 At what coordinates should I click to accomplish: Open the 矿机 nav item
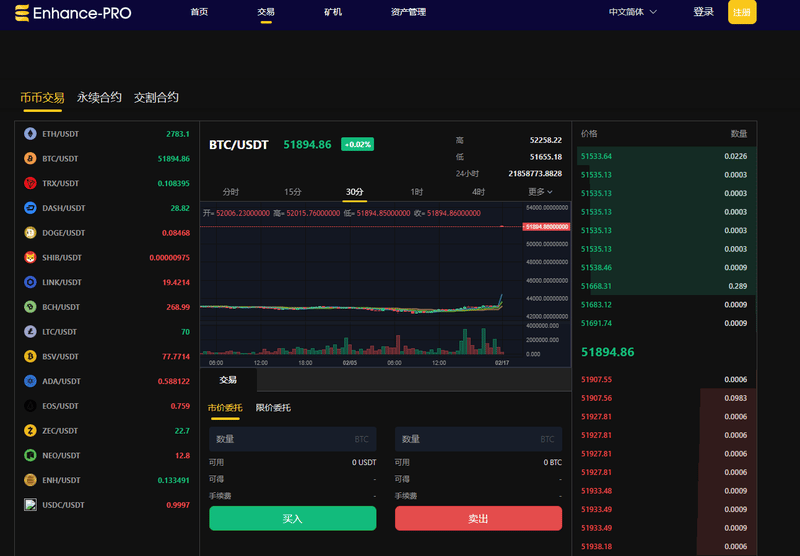tap(333, 12)
